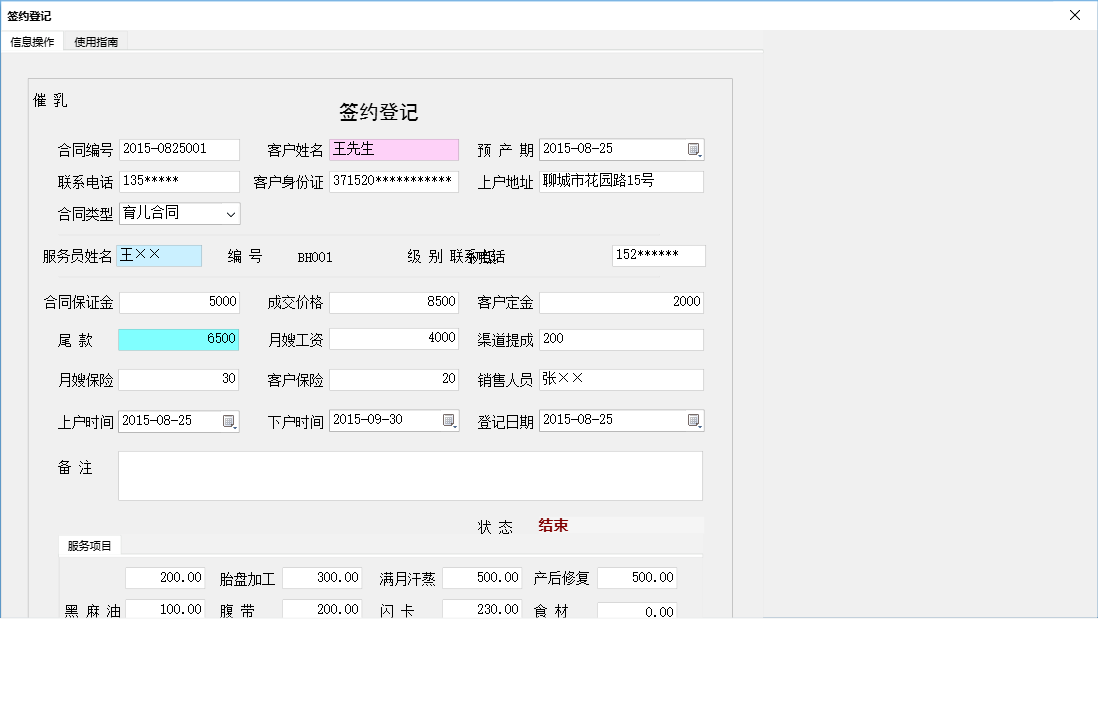Click the 状态 value showing 结束

[552, 525]
